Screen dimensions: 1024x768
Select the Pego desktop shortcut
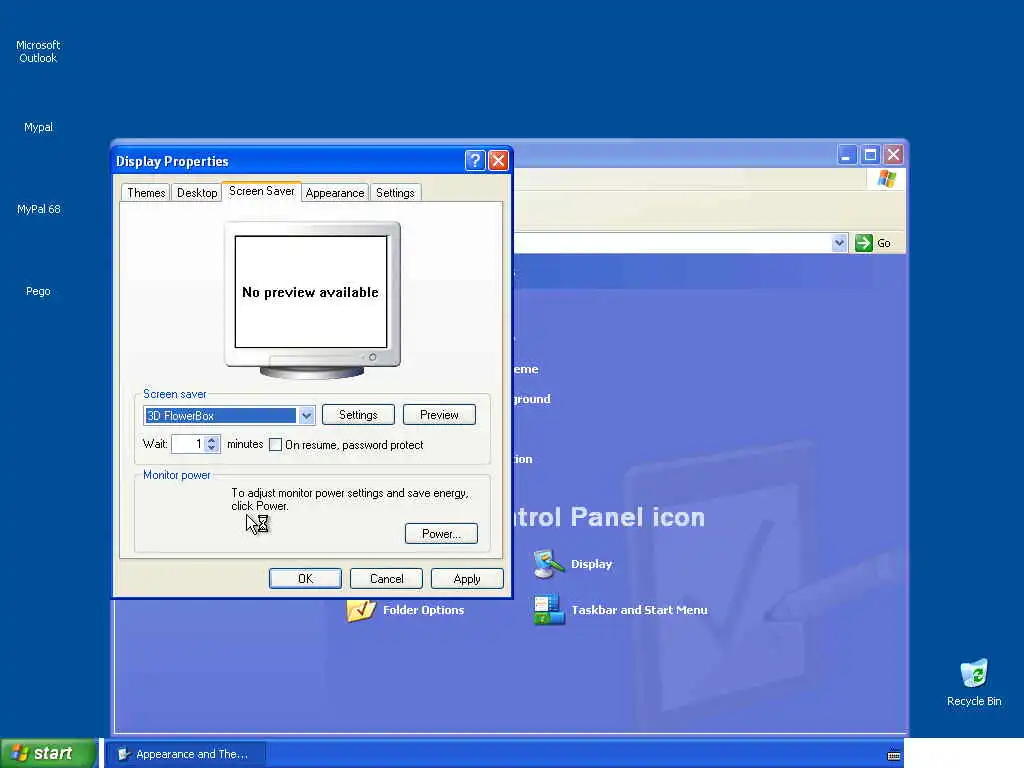point(38,291)
